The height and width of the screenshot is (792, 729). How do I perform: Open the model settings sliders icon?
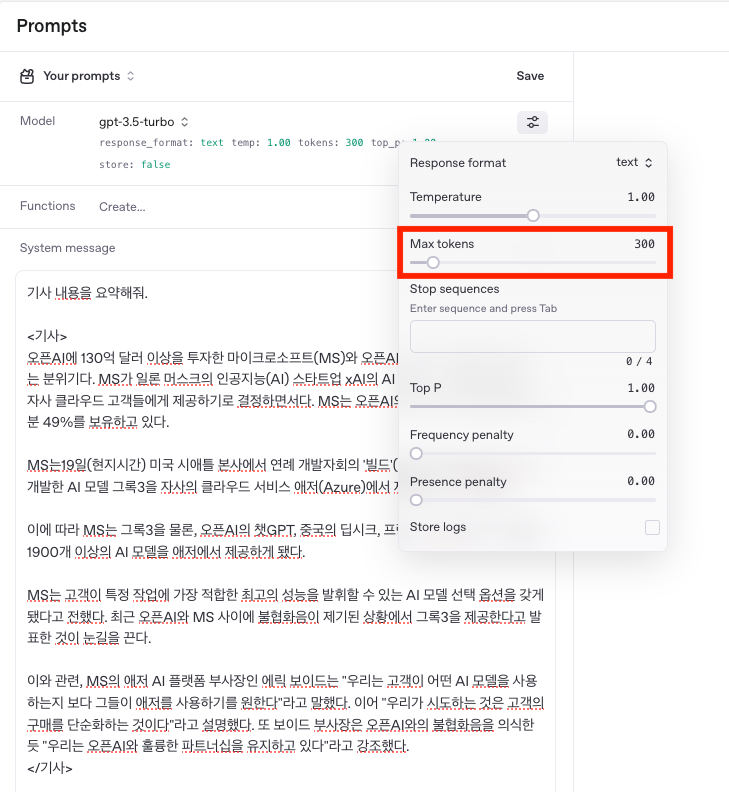pos(532,122)
